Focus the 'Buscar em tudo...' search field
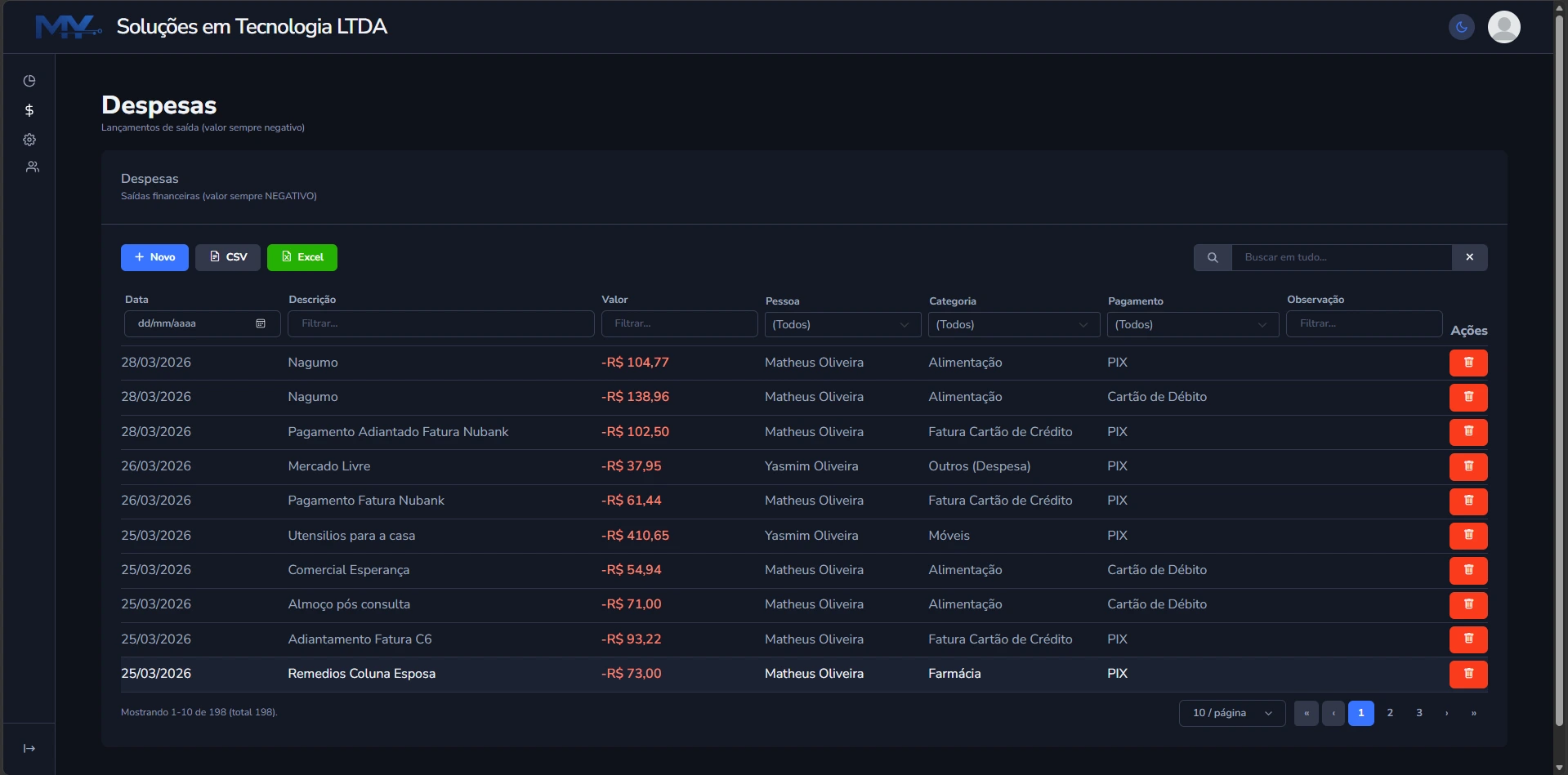1568x775 pixels. 1342,257
